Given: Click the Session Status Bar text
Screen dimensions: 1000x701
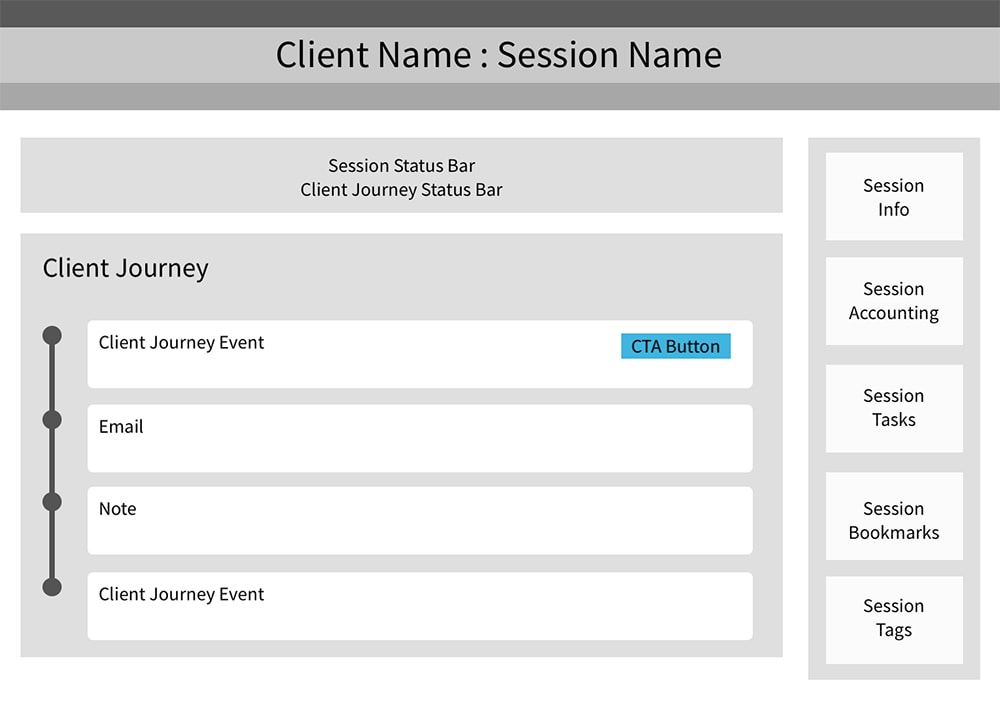Looking at the screenshot, I should coord(401,166).
